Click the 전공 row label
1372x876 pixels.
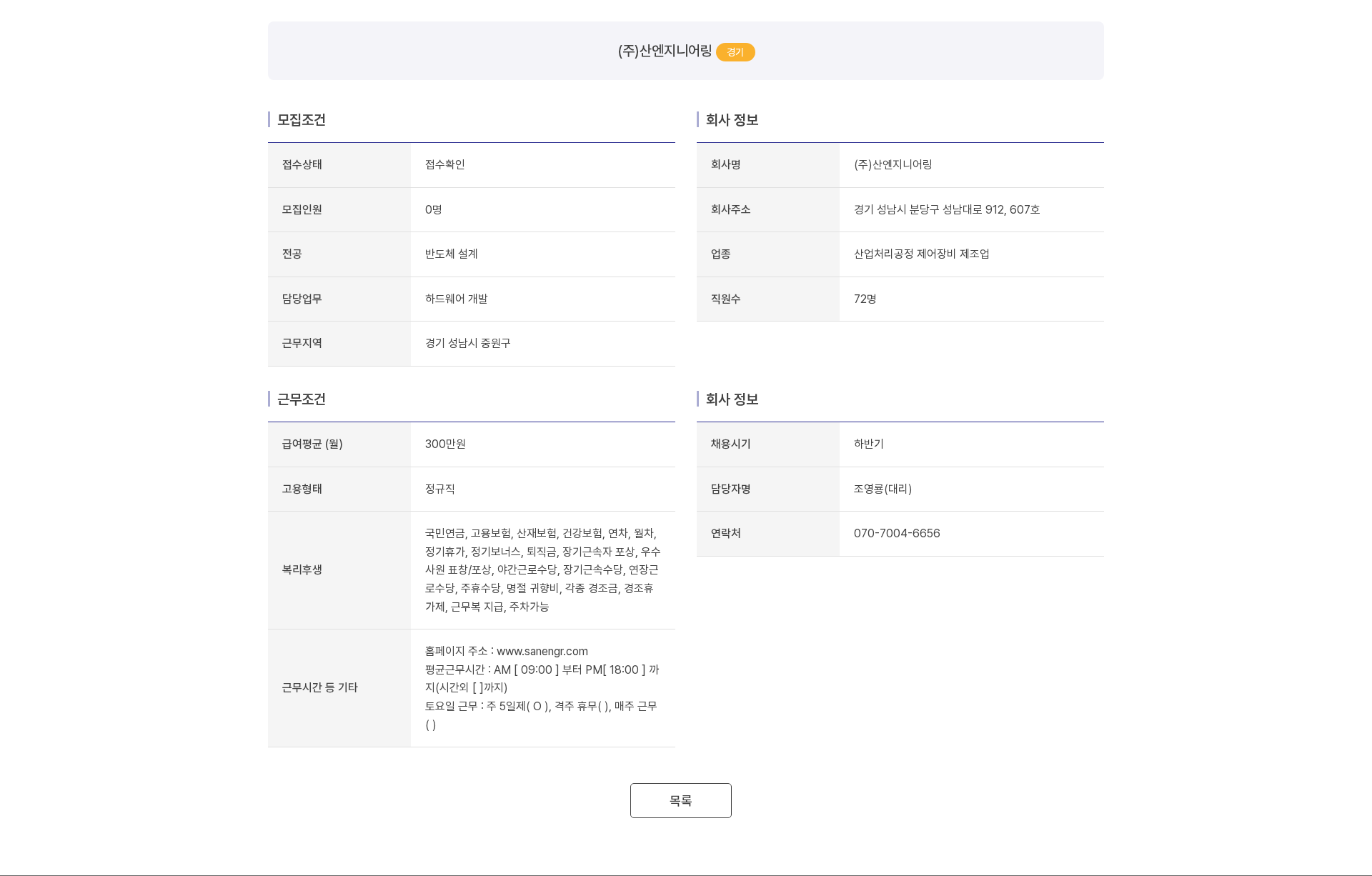coord(292,254)
